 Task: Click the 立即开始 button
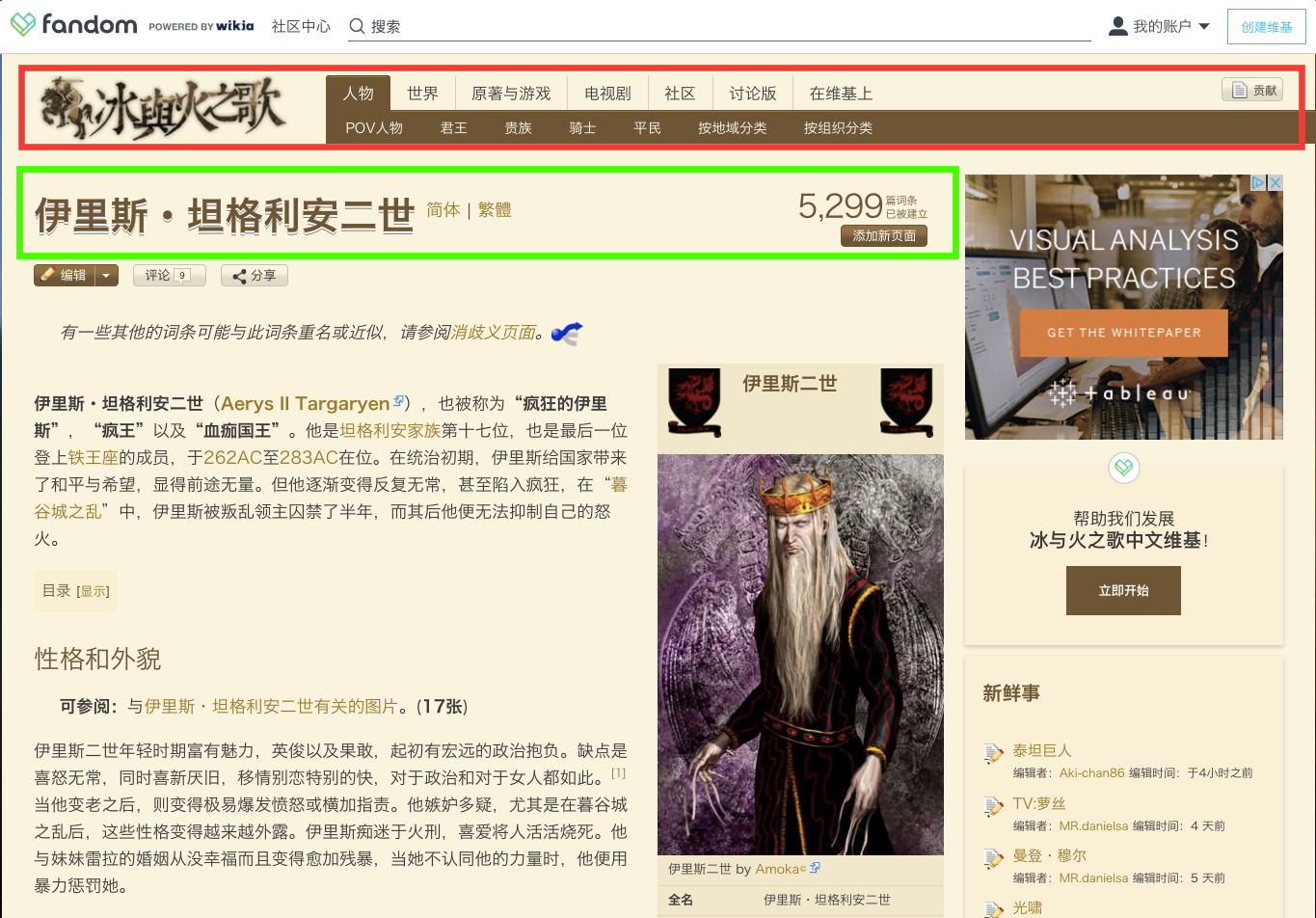[x=1123, y=590]
